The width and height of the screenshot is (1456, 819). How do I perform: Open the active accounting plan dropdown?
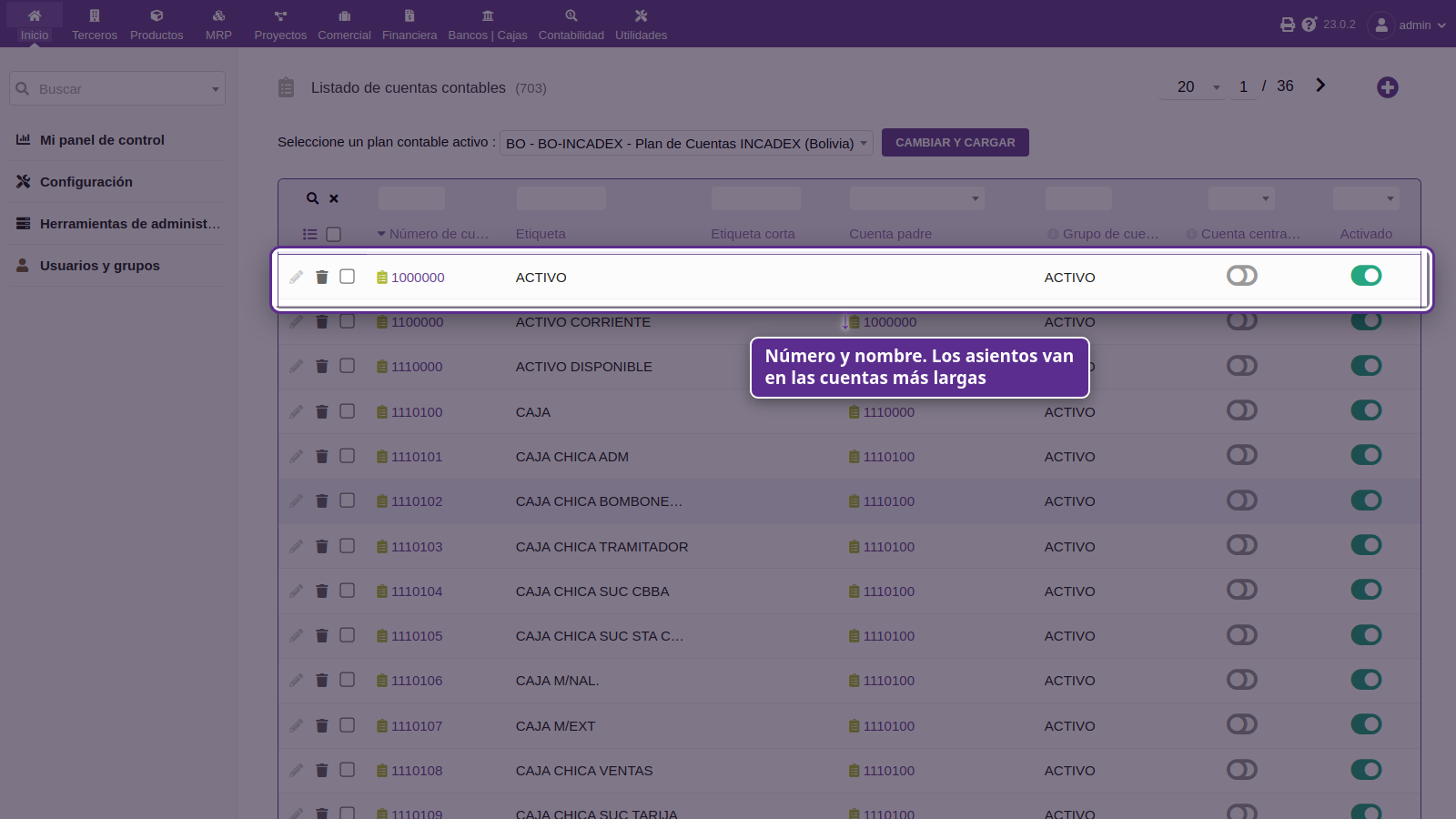click(687, 143)
